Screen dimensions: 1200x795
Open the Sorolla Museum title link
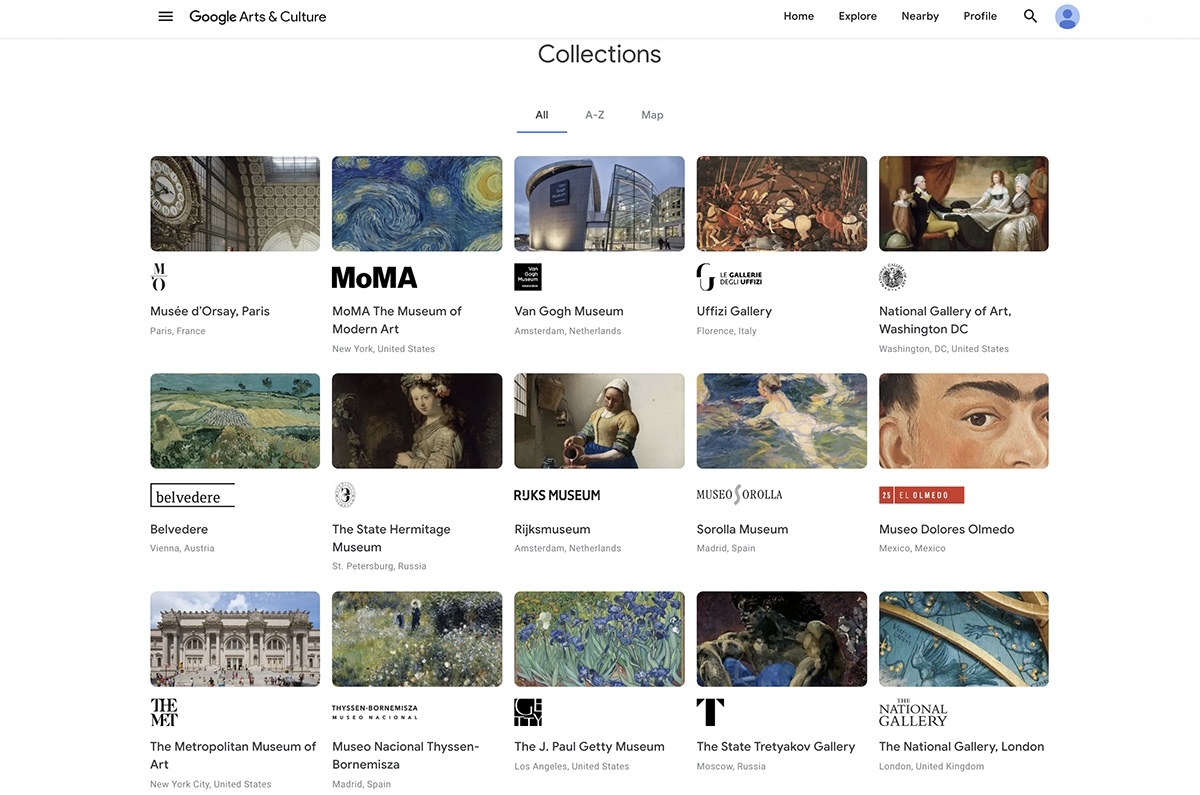[742, 529]
